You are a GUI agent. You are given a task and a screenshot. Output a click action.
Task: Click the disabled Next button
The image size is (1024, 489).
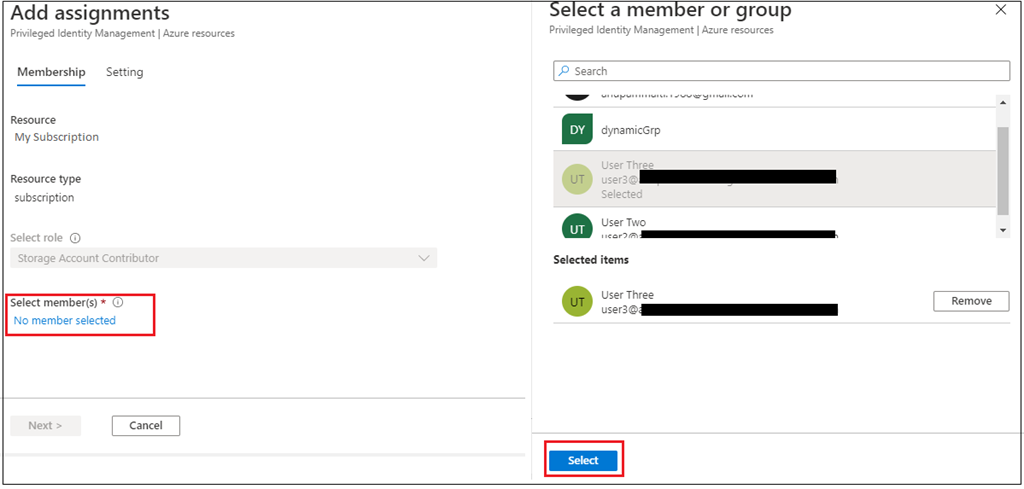coord(46,426)
